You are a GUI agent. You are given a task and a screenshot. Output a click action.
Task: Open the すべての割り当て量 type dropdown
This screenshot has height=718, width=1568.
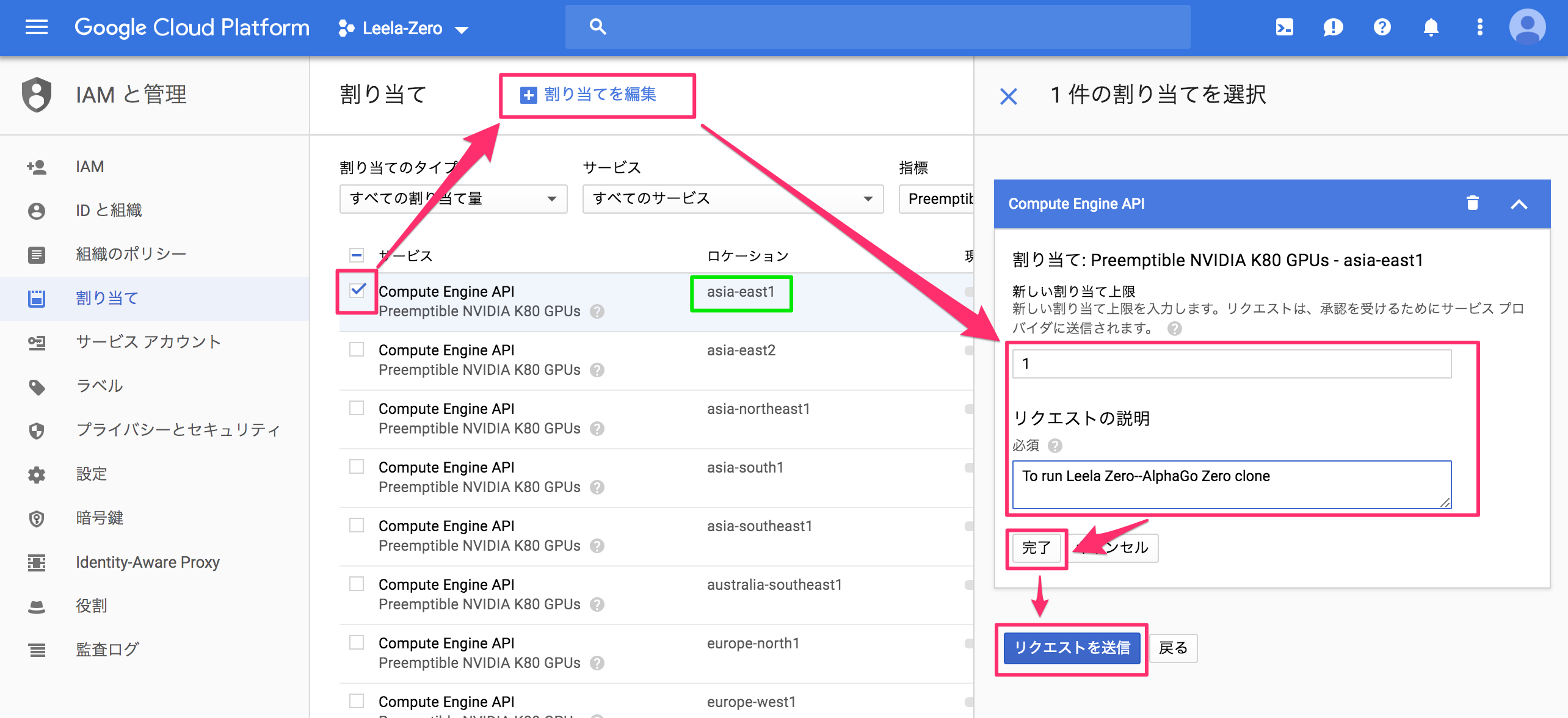(453, 199)
